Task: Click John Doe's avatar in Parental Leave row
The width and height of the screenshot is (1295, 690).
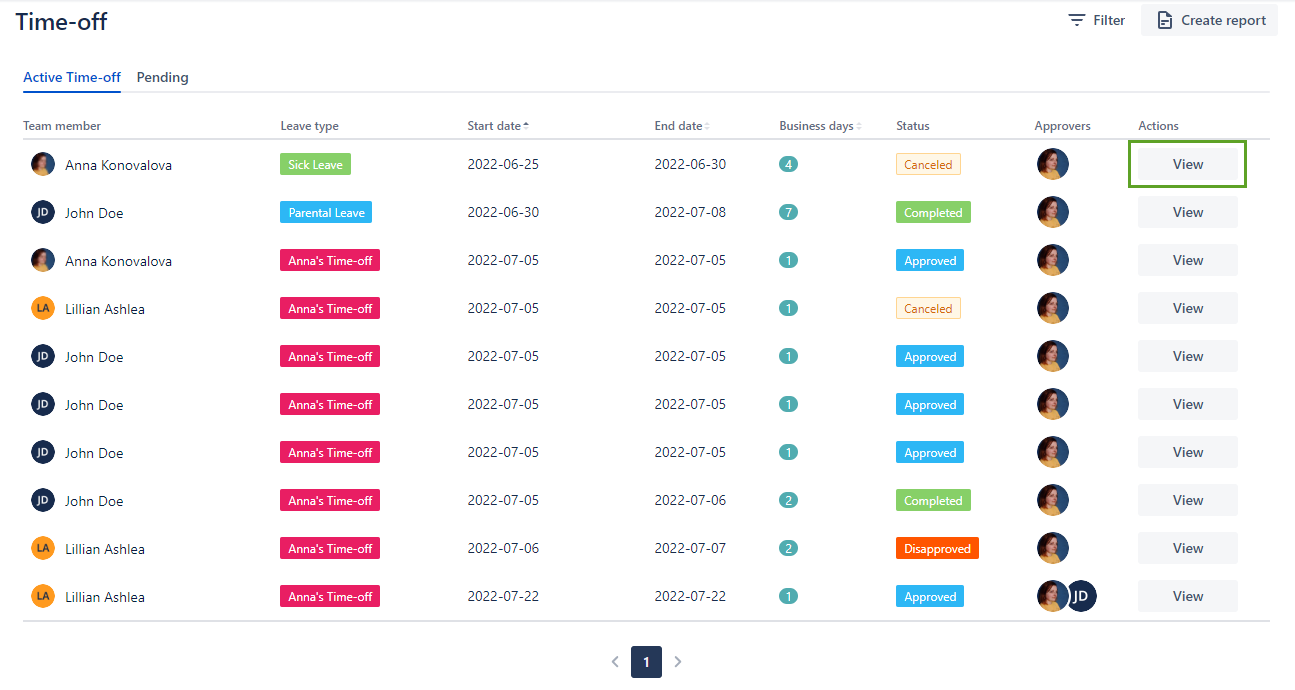Action: point(42,212)
